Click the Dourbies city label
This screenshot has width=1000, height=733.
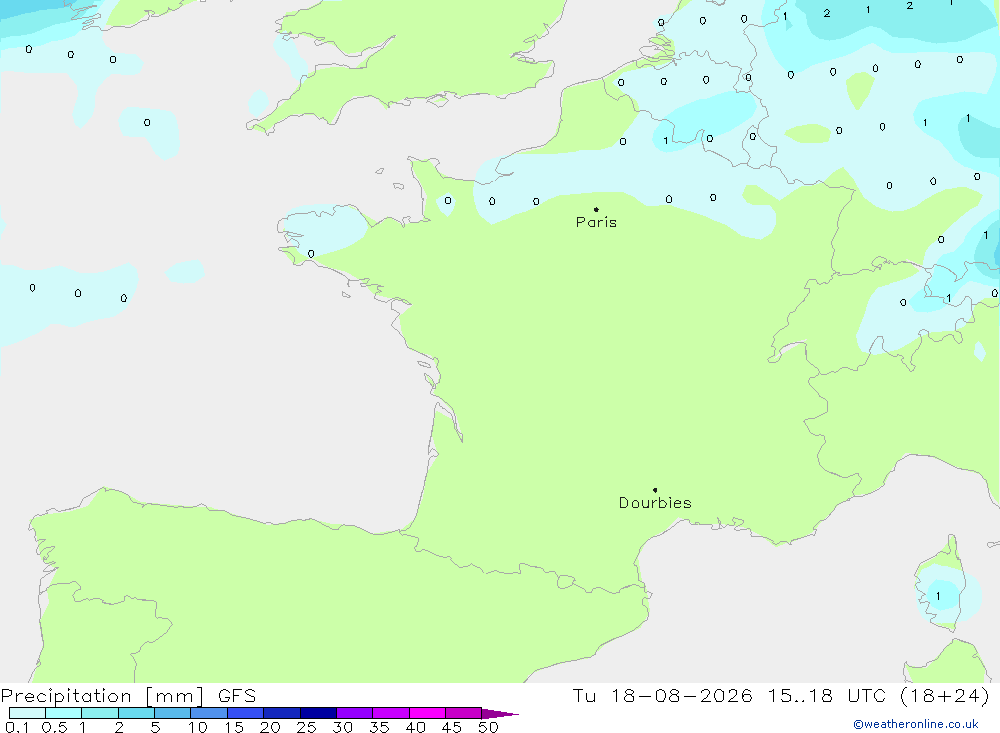655,503
